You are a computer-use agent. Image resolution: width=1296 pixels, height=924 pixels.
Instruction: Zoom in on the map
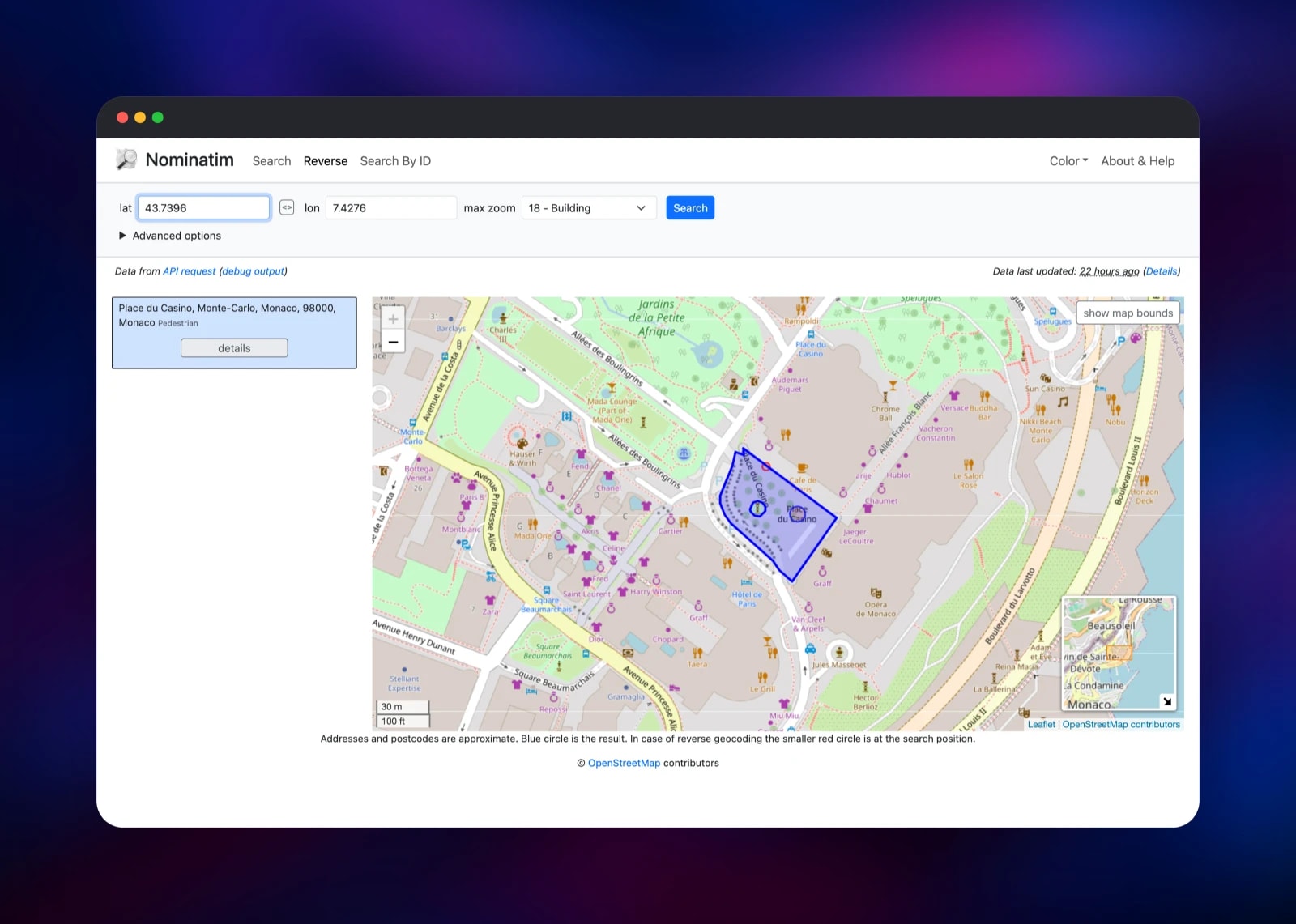[x=393, y=319]
